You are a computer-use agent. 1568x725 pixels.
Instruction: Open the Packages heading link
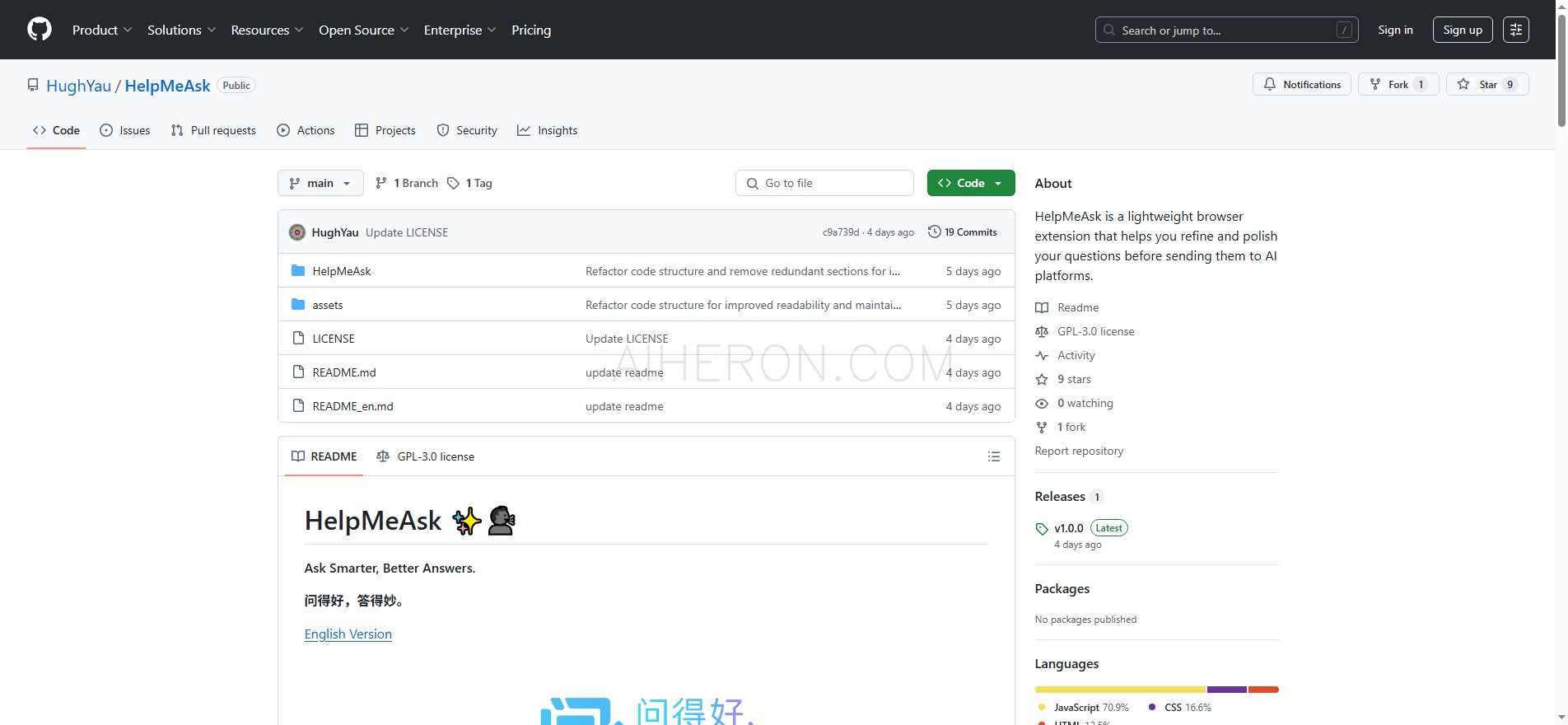(x=1062, y=588)
